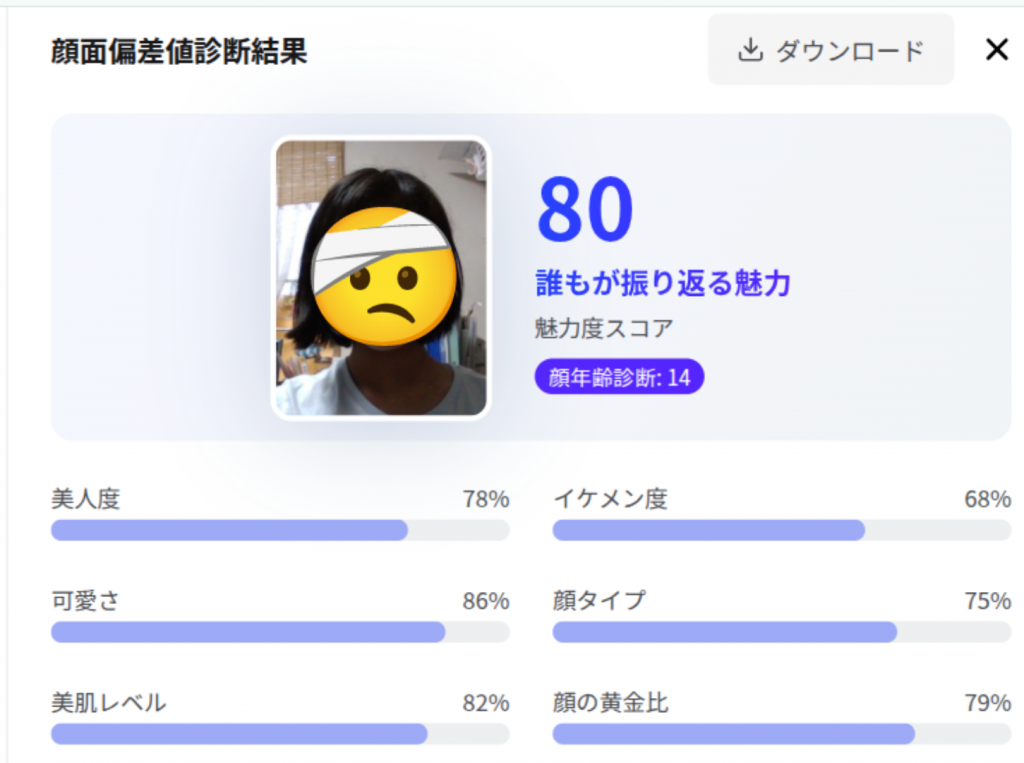Click the ダウンロード download button

click(831, 50)
